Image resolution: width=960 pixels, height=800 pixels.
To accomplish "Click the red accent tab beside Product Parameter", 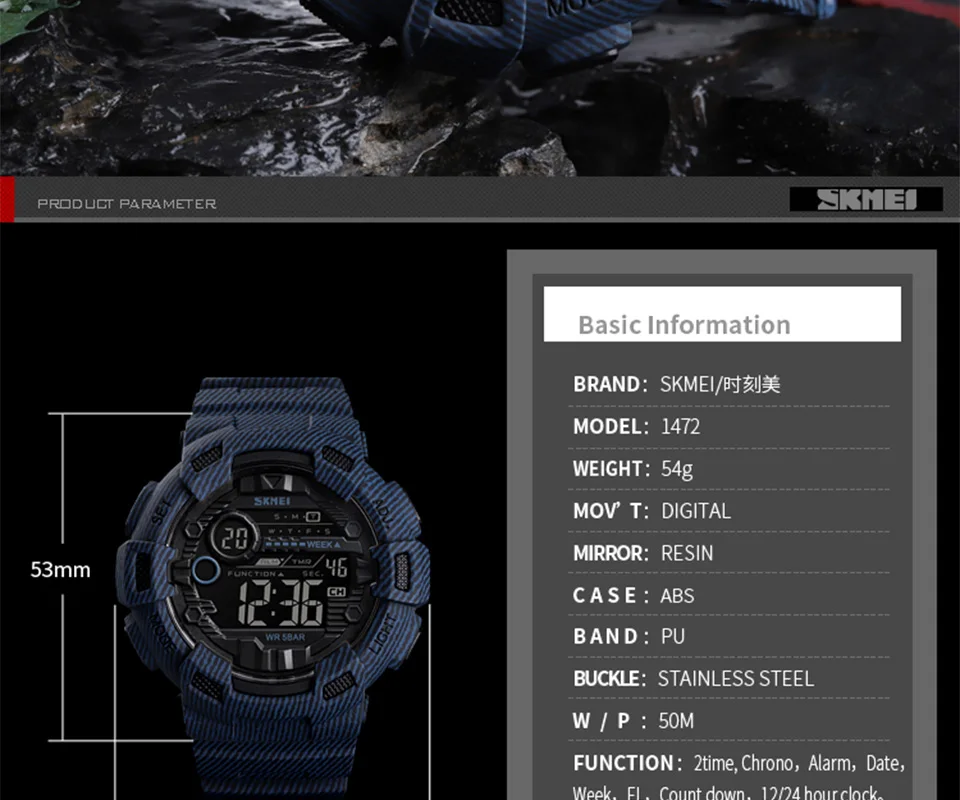I will pyautogui.click(x=7, y=200).
